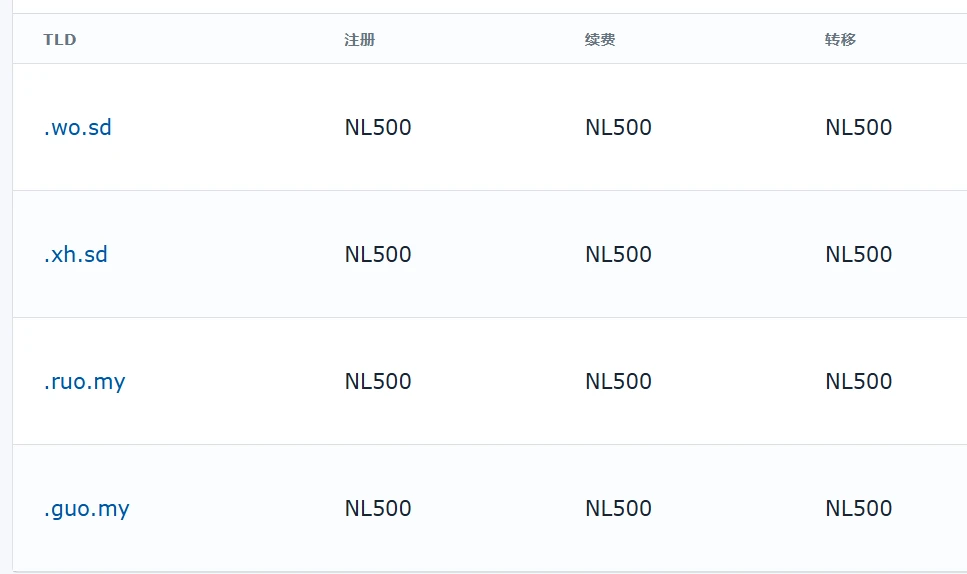The height and width of the screenshot is (574, 967).
Task: Select the .guo.my 注册 price NL500
Action: (x=378, y=509)
